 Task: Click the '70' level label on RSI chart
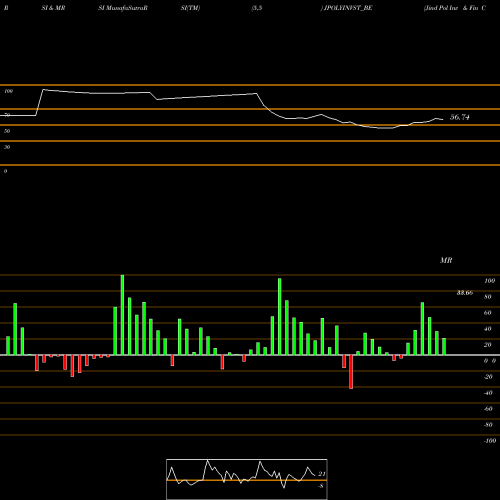[7, 115]
